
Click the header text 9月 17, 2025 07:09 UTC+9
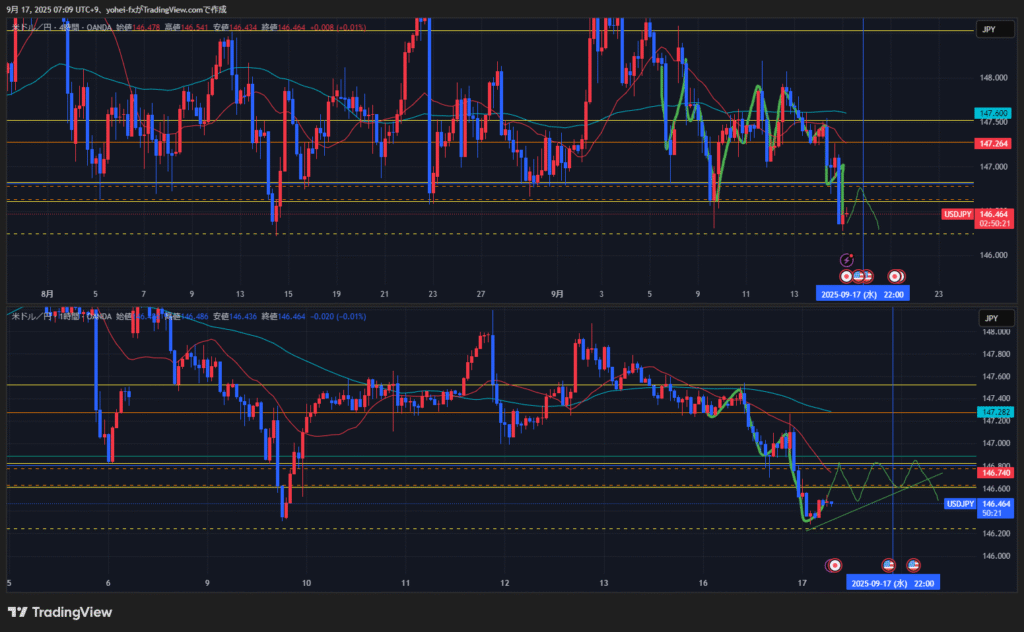[54, 10]
